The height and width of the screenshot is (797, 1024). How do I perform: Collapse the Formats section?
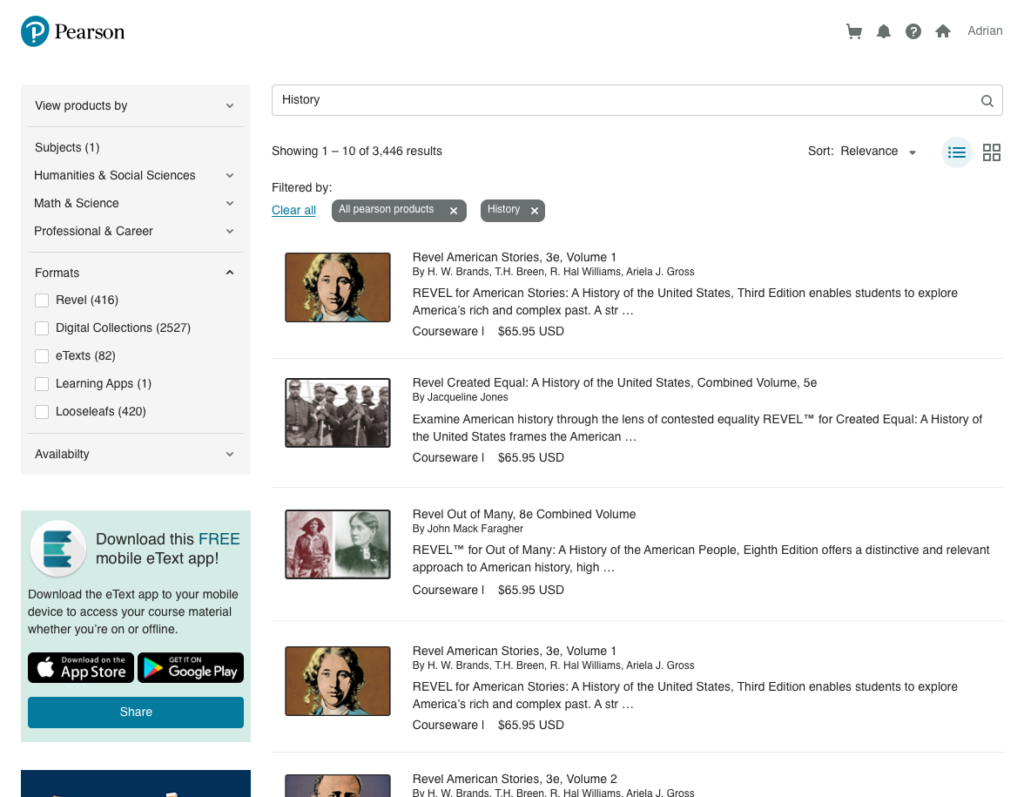pyautogui.click(x=230, y=272)
